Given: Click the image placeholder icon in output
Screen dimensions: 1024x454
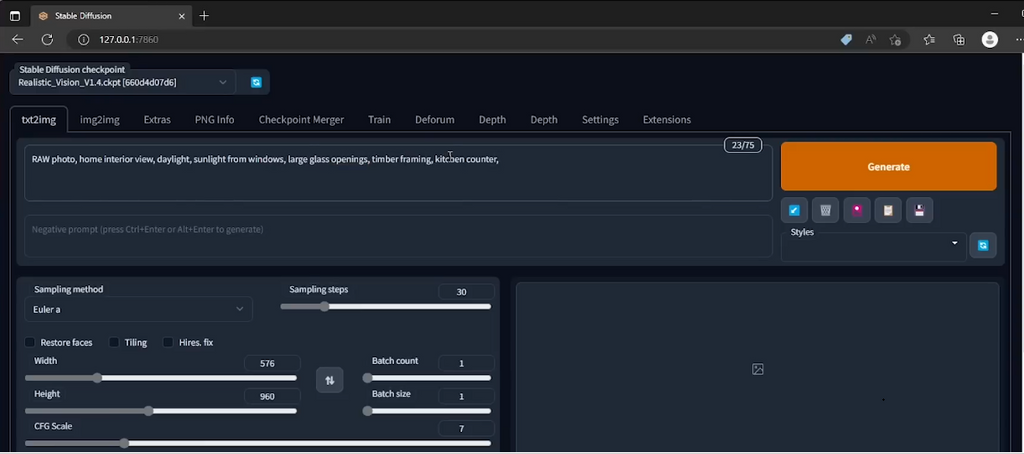Looking at the screenshot, I should click(x=758, y=369).
